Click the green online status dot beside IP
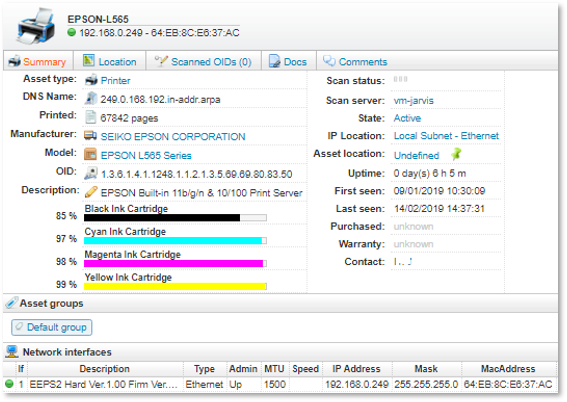 tap(72, 33)
